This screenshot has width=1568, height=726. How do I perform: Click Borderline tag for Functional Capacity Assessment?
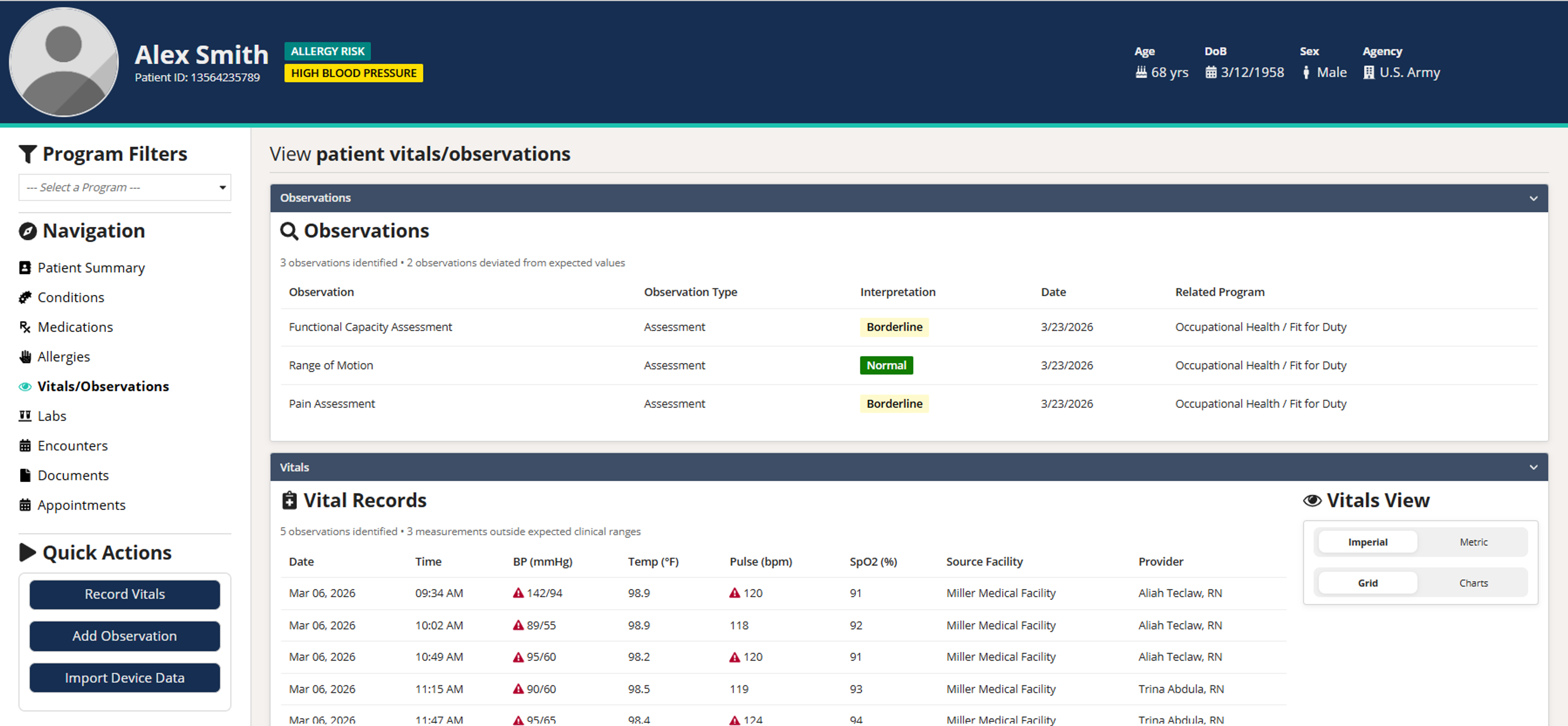point(894,328)
